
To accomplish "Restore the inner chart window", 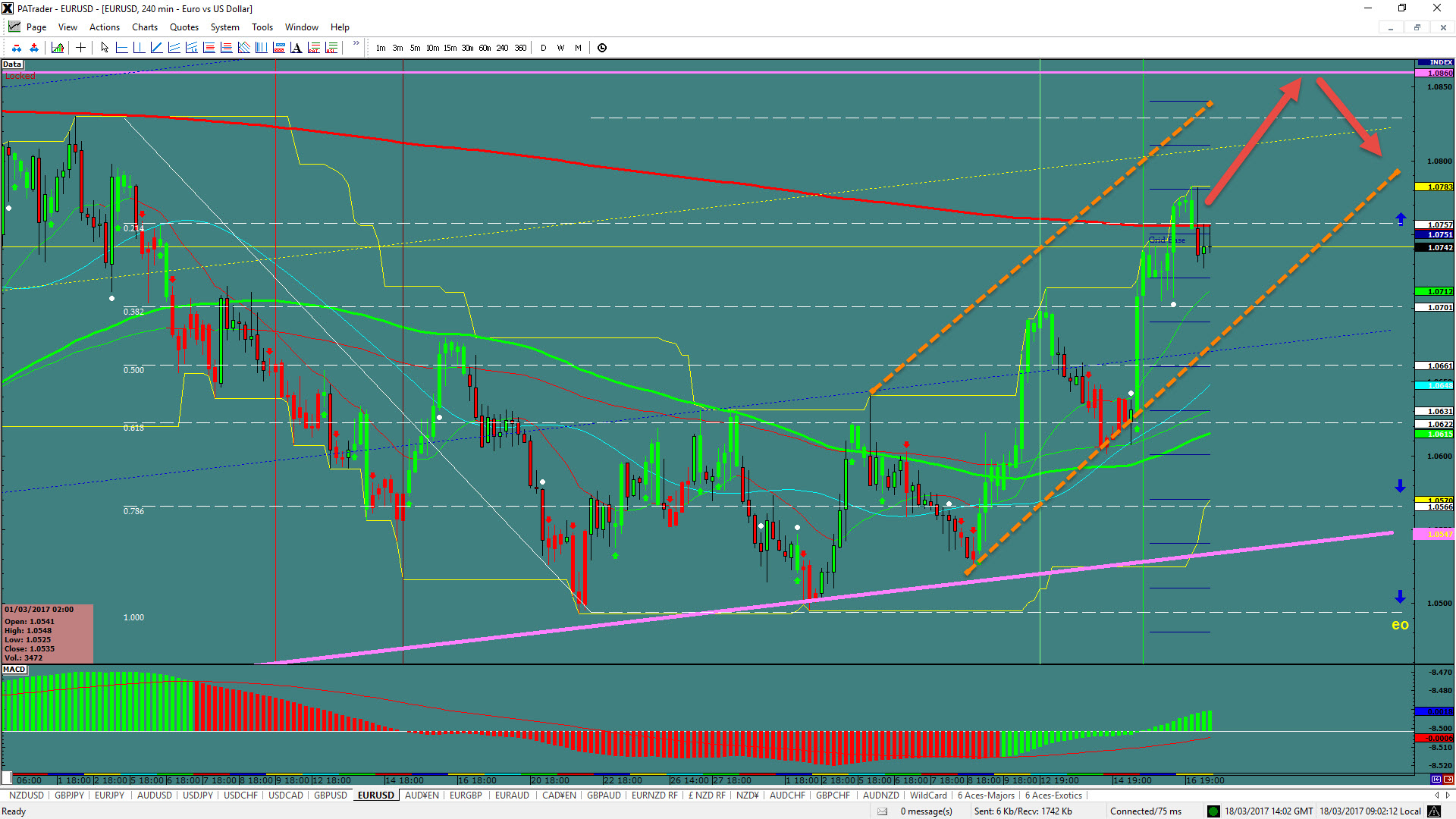I will (x=1417, y=27).
